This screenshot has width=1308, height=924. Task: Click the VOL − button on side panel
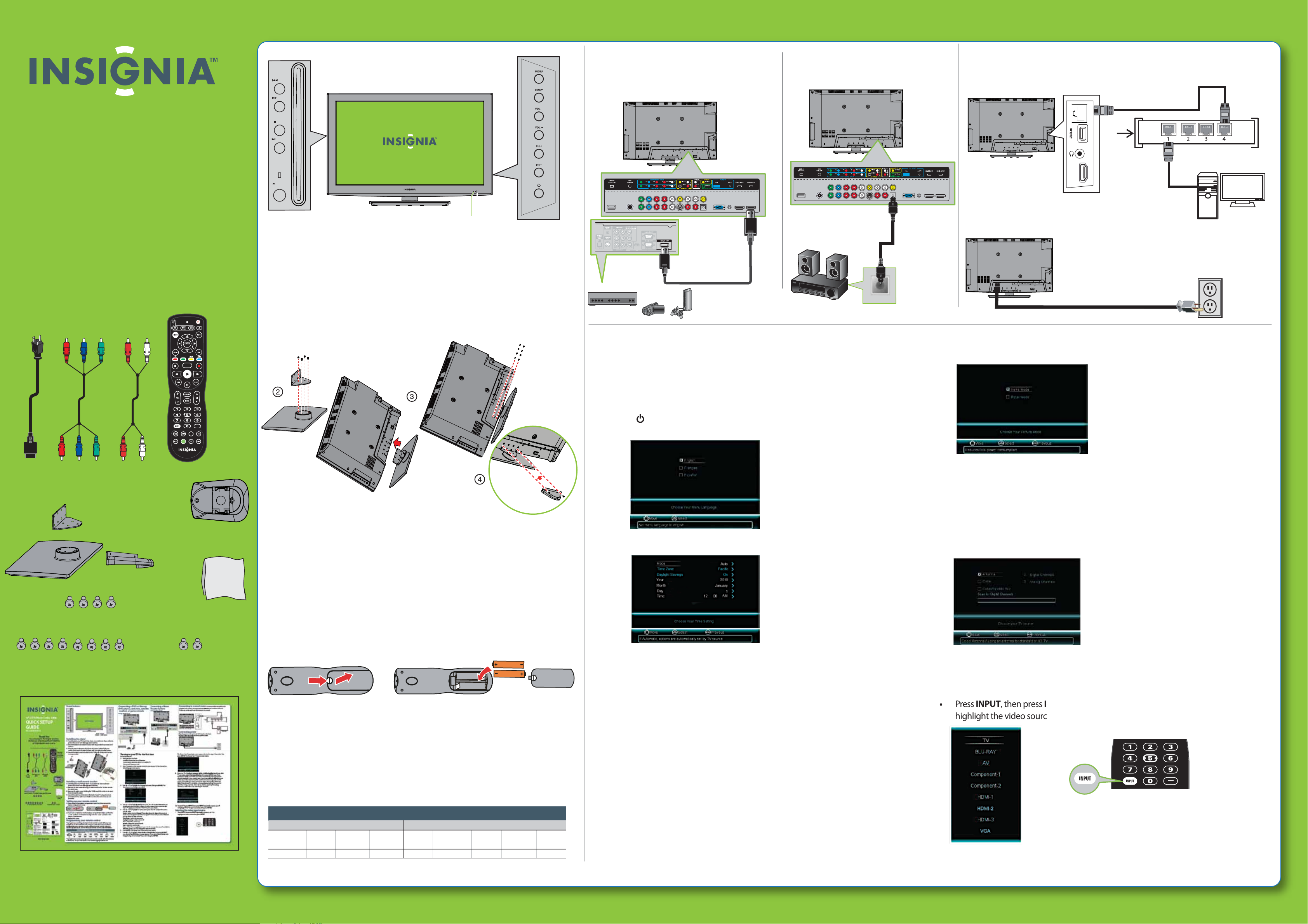point(538,135)
